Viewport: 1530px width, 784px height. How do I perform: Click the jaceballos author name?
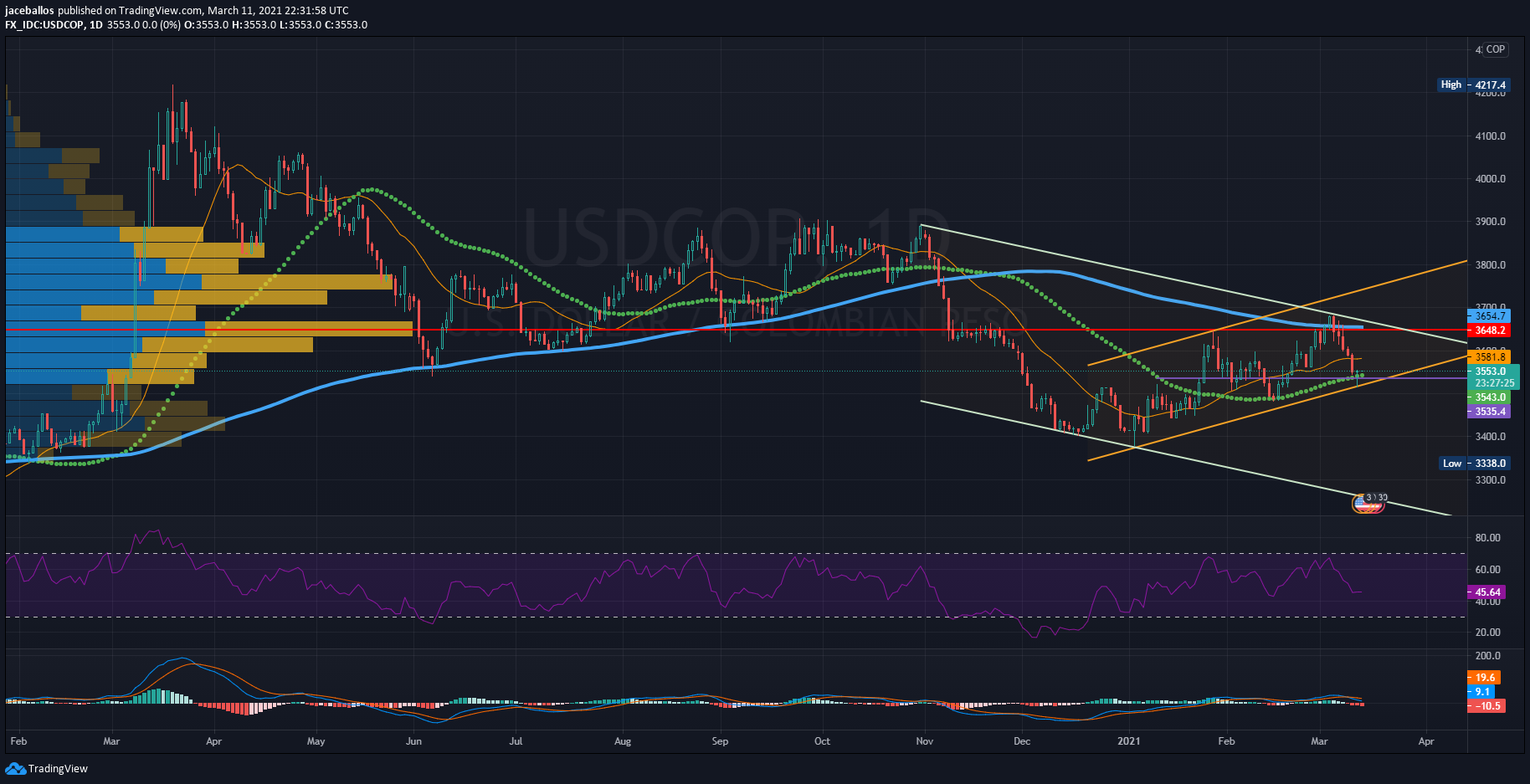coord(30,10)
